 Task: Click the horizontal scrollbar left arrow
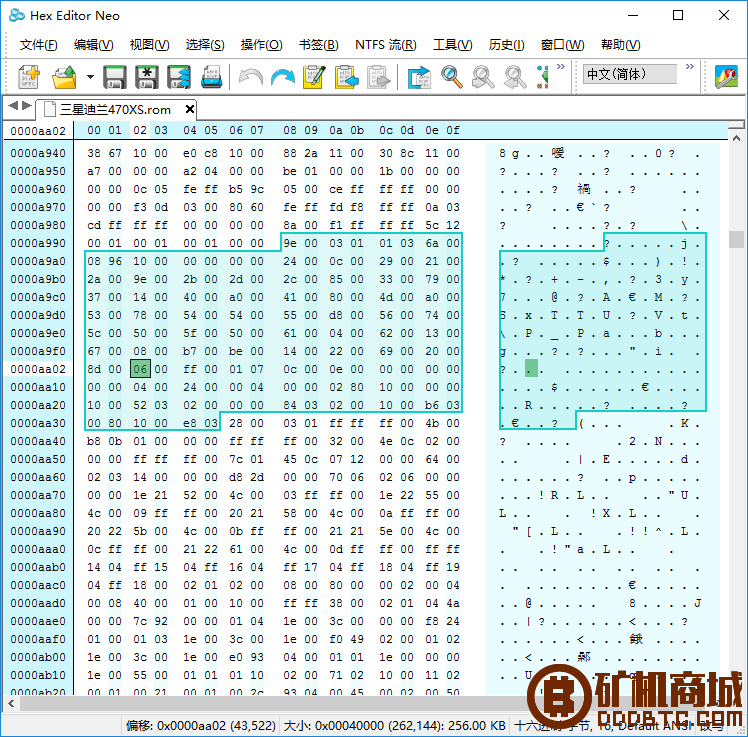click(11, 703)
